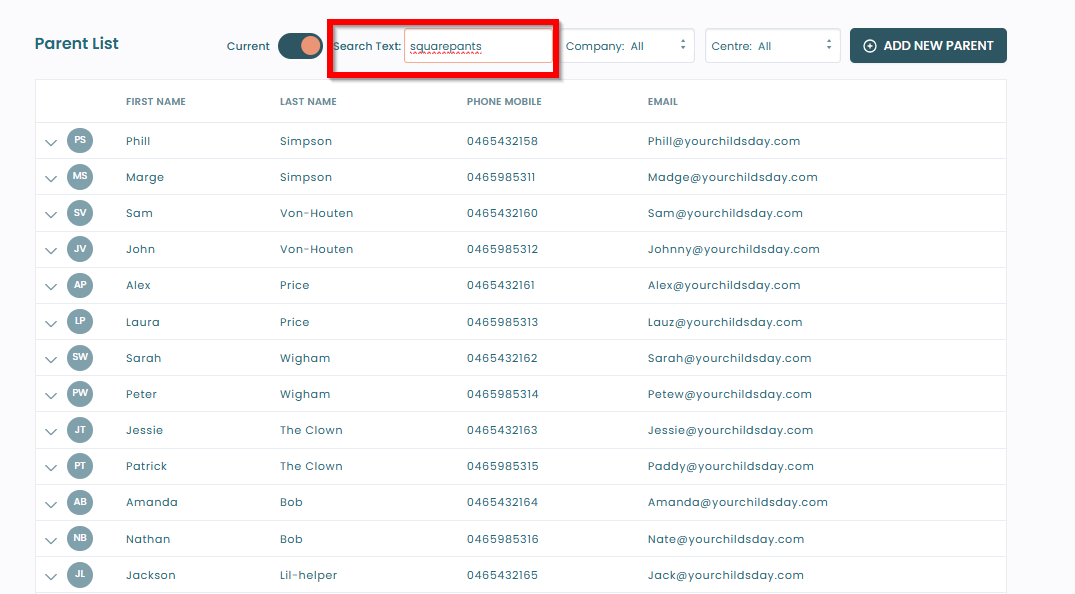
Task: Click the AP avatar icon
Action: click(80, 285)
